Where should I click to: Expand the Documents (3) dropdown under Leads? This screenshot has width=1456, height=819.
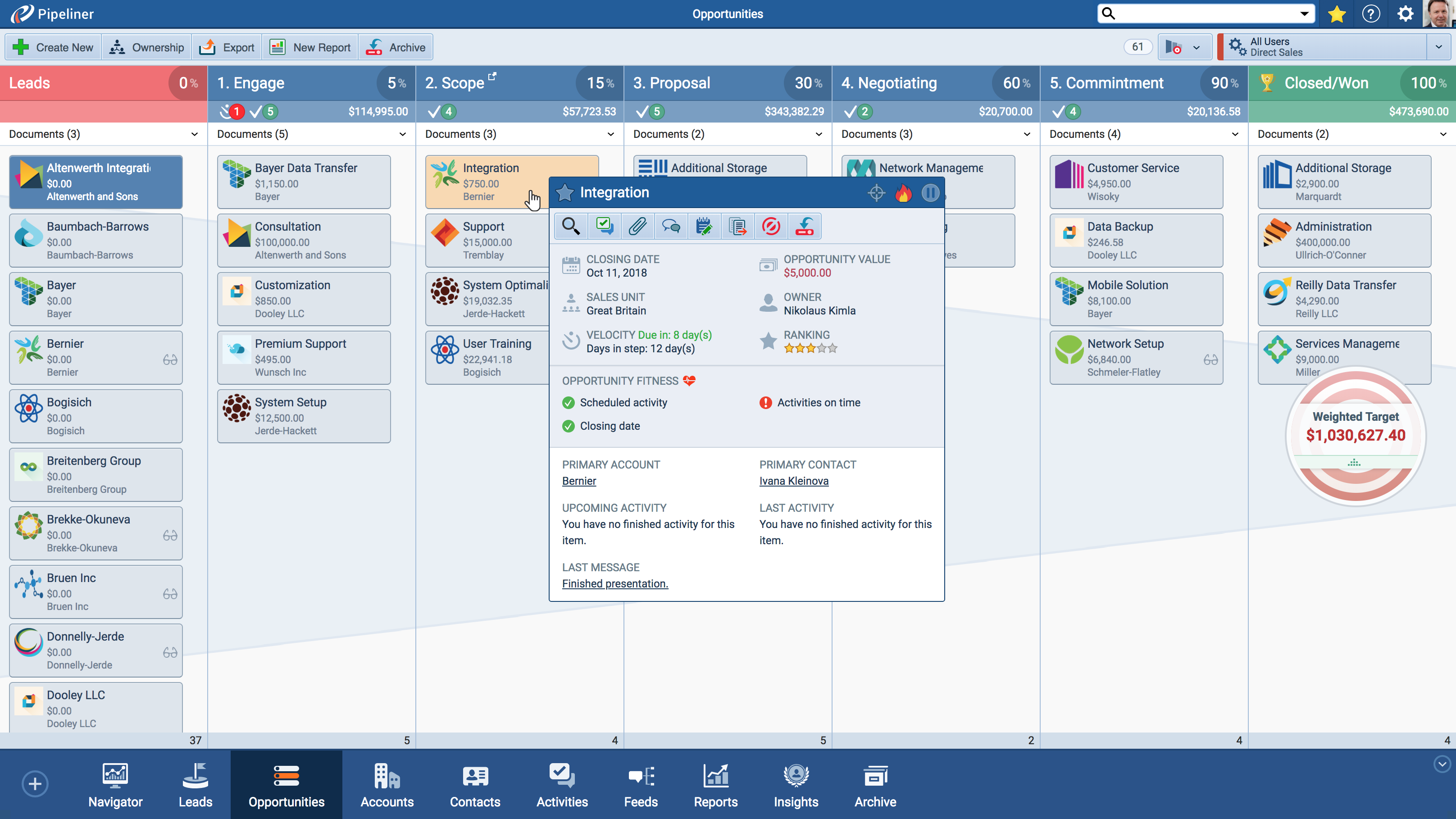click(x=195, y=135)
